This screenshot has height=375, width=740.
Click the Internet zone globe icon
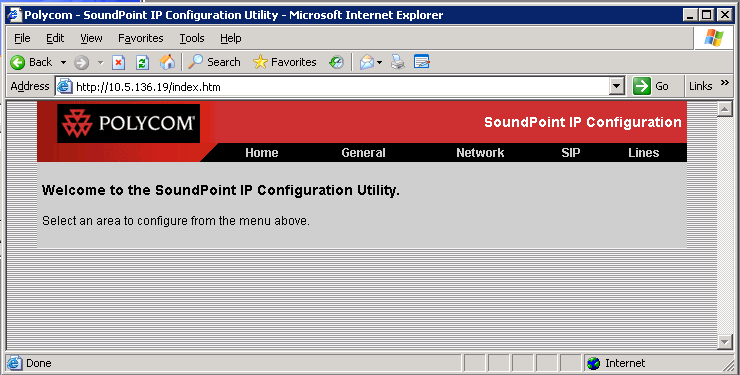tap(593, 363)
